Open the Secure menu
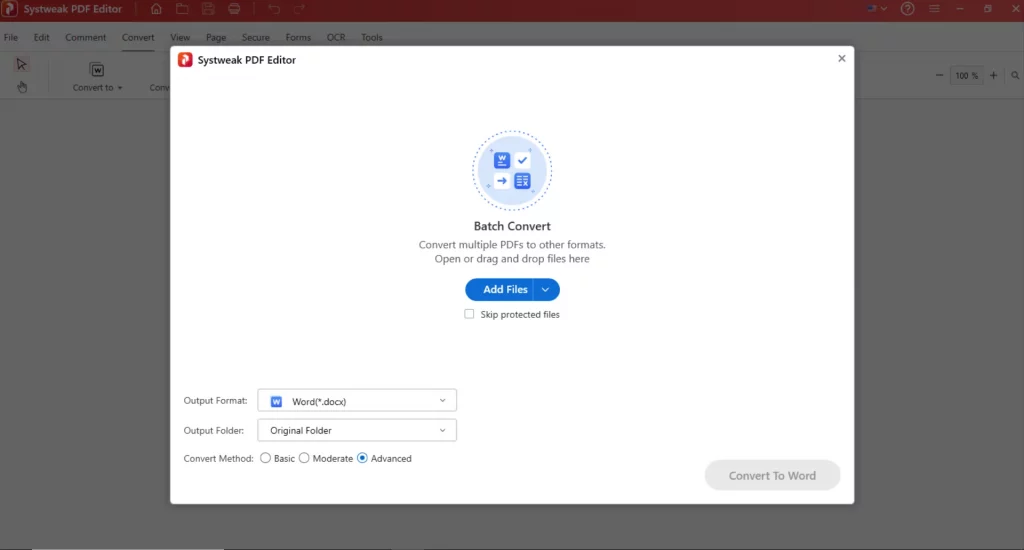 click(255, 37)
